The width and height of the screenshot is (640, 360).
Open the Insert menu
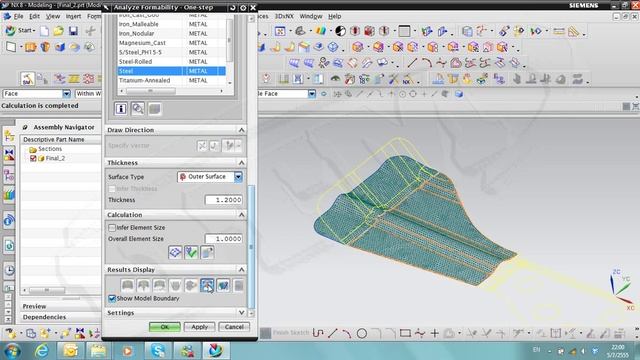(73, 16)
